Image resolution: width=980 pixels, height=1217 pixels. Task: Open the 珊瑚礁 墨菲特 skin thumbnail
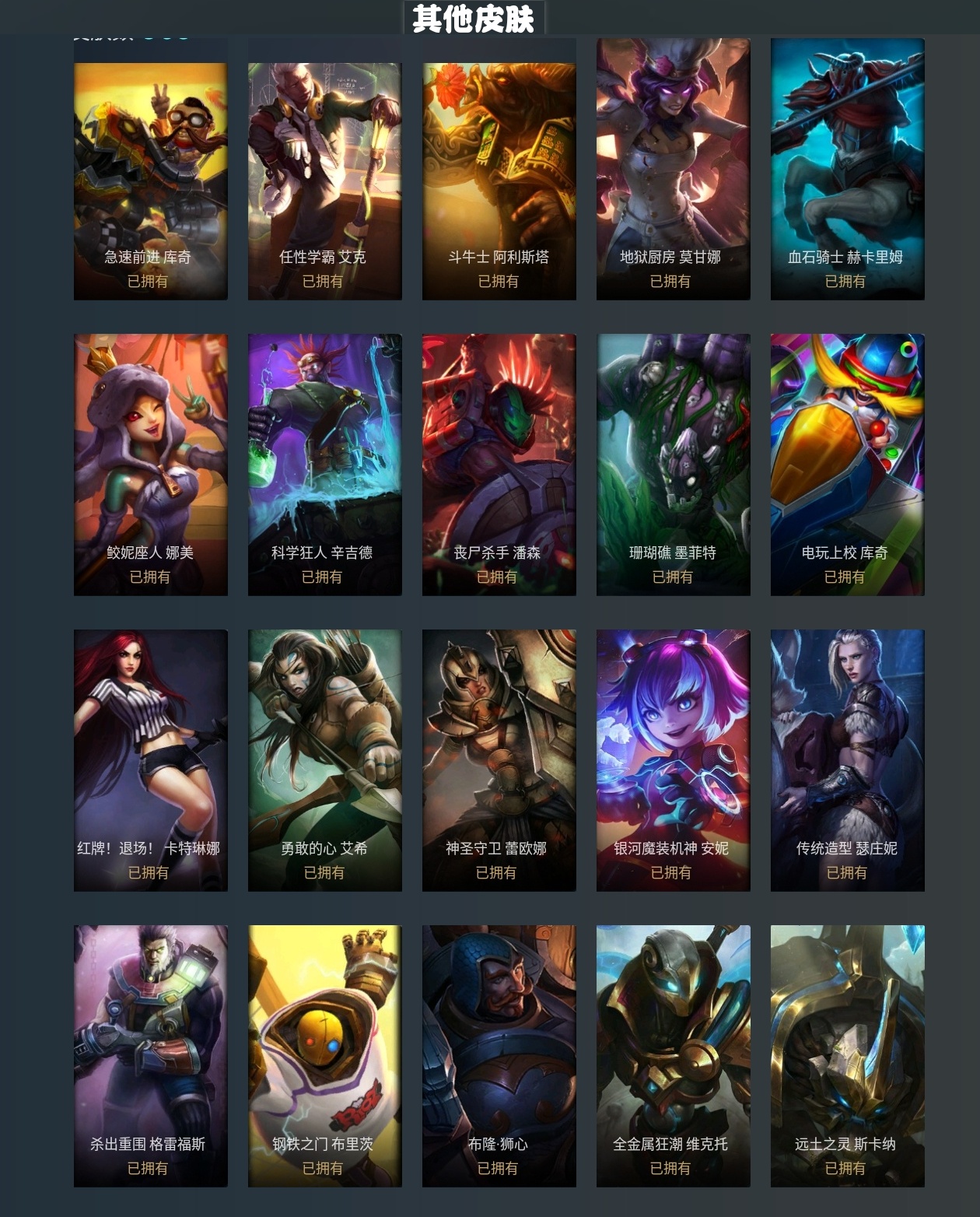[x=674, y=465]
